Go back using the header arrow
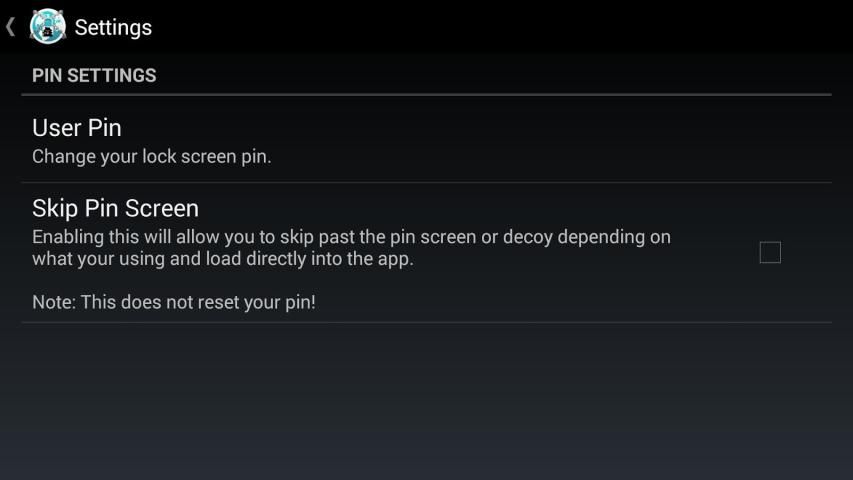 (10, 27)
